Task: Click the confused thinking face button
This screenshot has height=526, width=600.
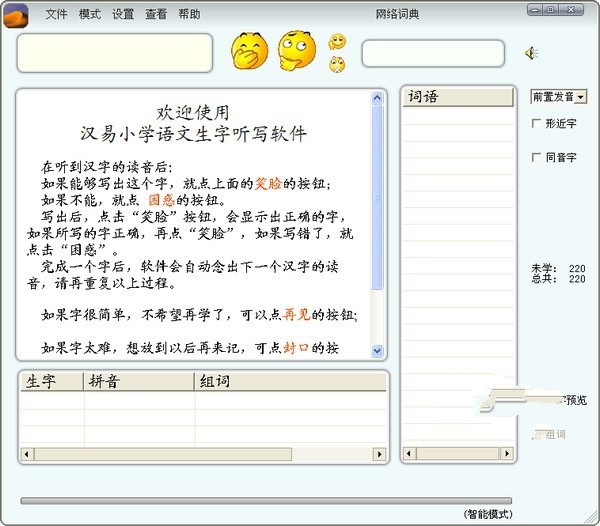Action: 297,50
